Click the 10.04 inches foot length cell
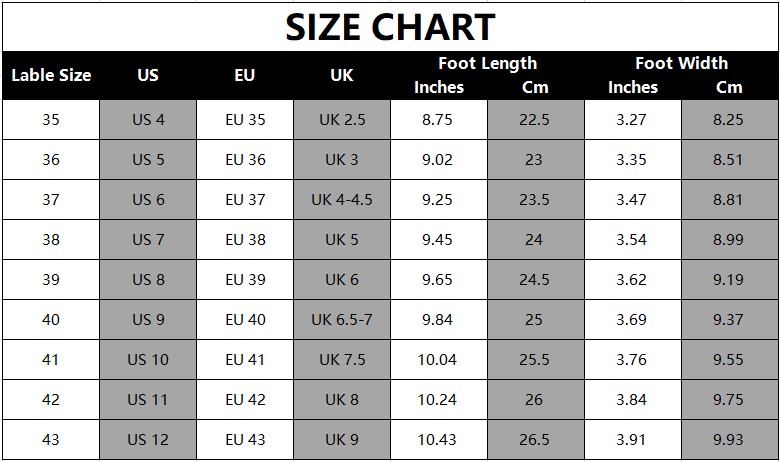 tap(438, 360)
